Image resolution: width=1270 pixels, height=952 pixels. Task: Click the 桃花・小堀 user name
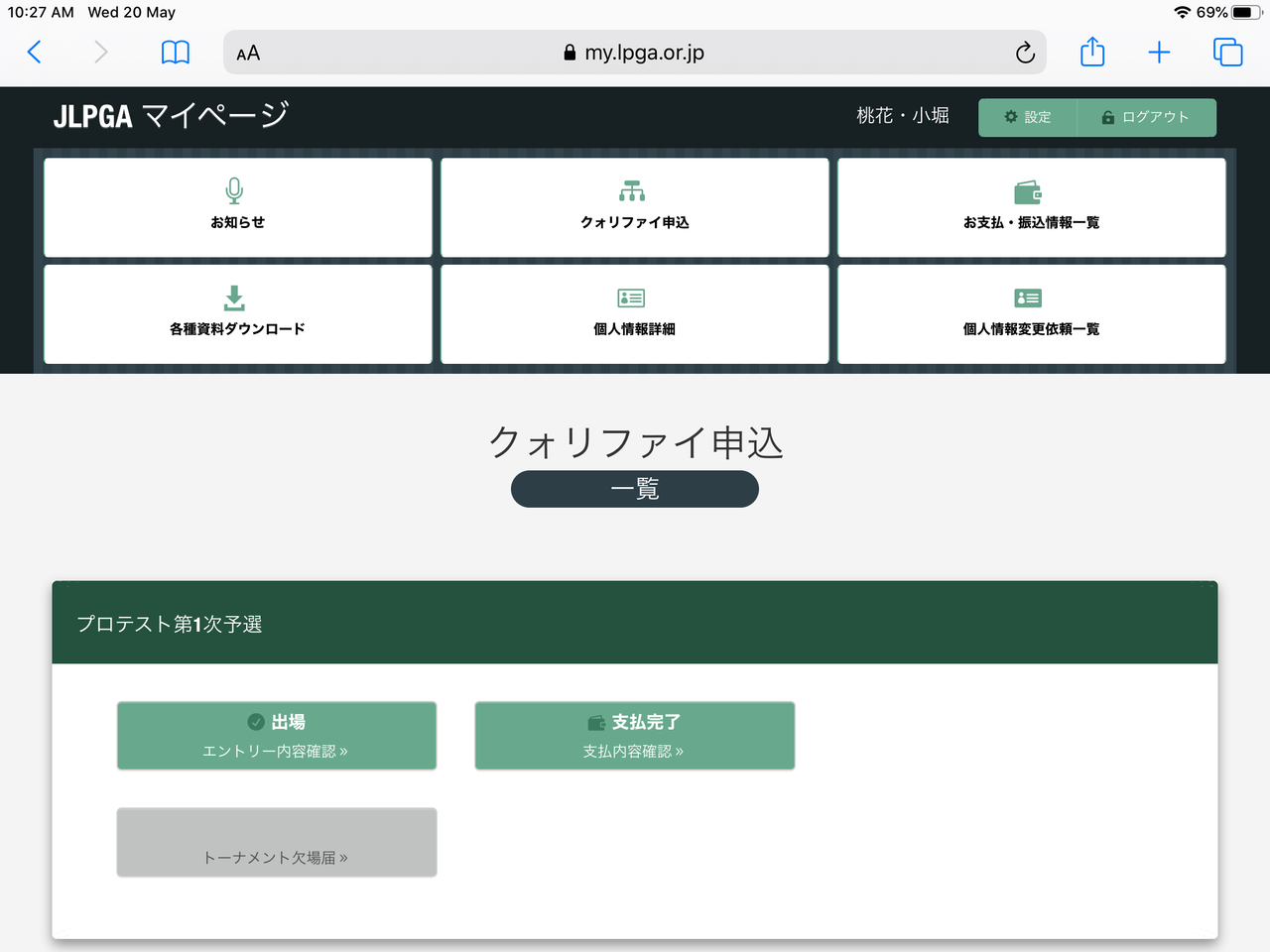pos(903,116)
